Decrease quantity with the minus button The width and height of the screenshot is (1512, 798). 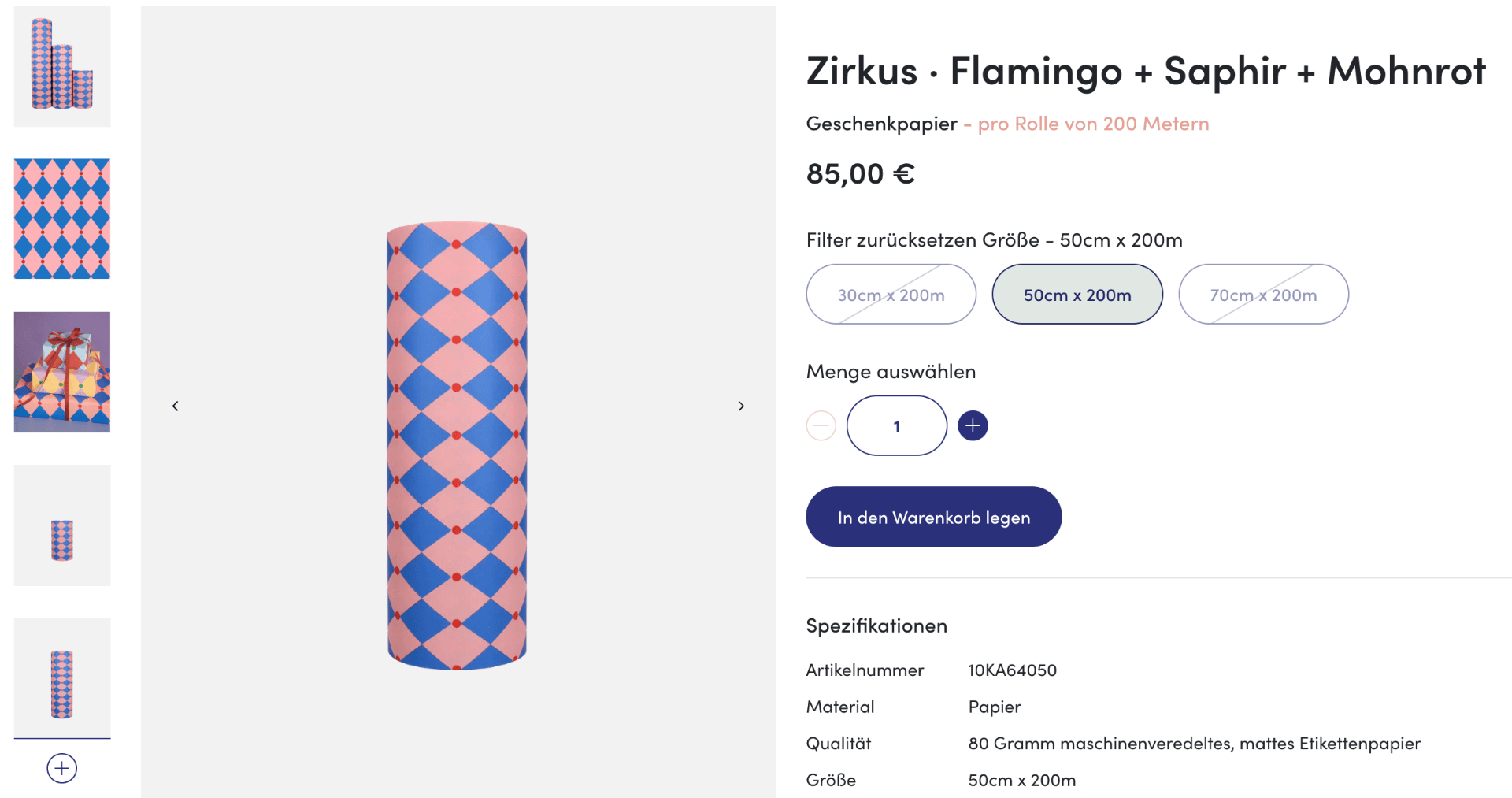click(x=821, y=425)
